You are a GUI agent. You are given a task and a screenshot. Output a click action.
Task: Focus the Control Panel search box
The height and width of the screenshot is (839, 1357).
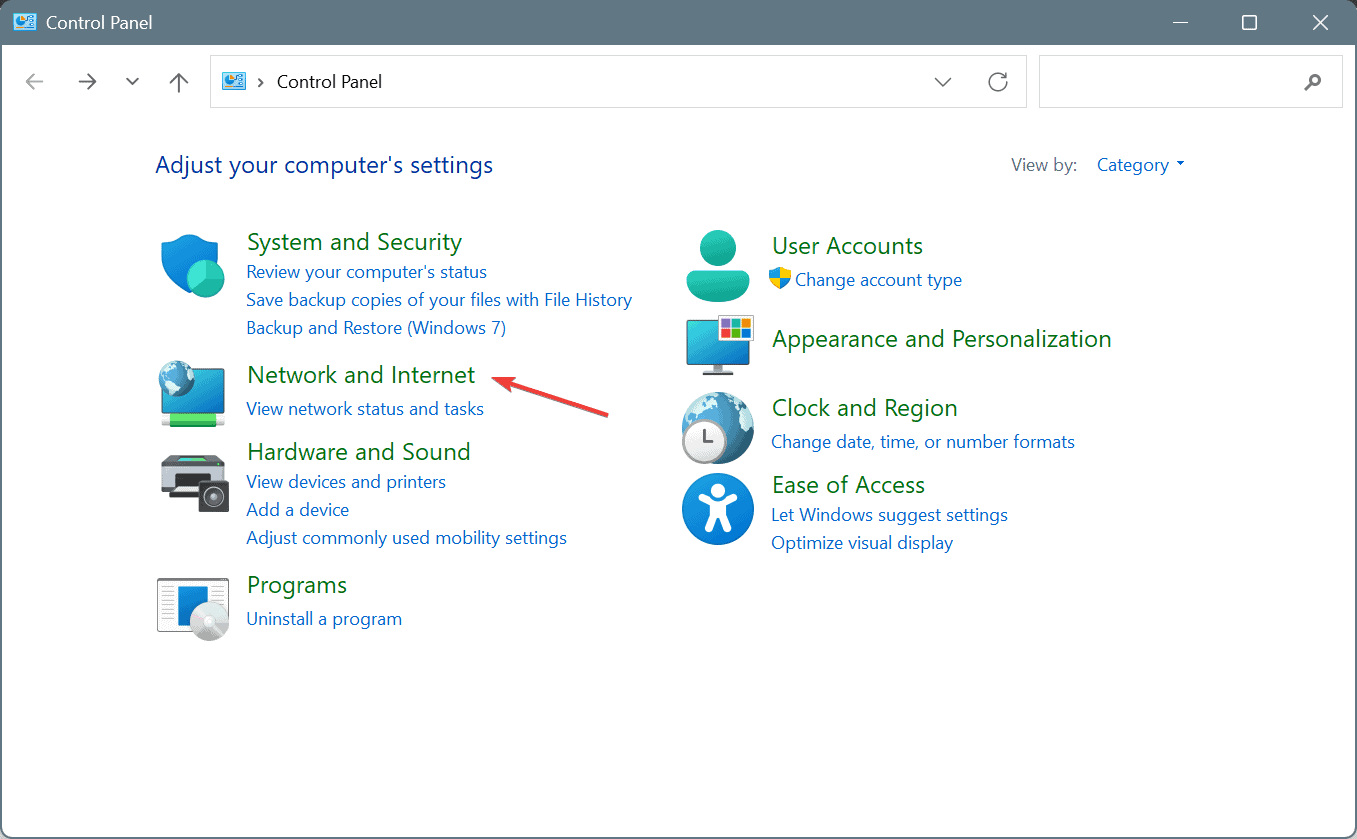(1190, 81)
